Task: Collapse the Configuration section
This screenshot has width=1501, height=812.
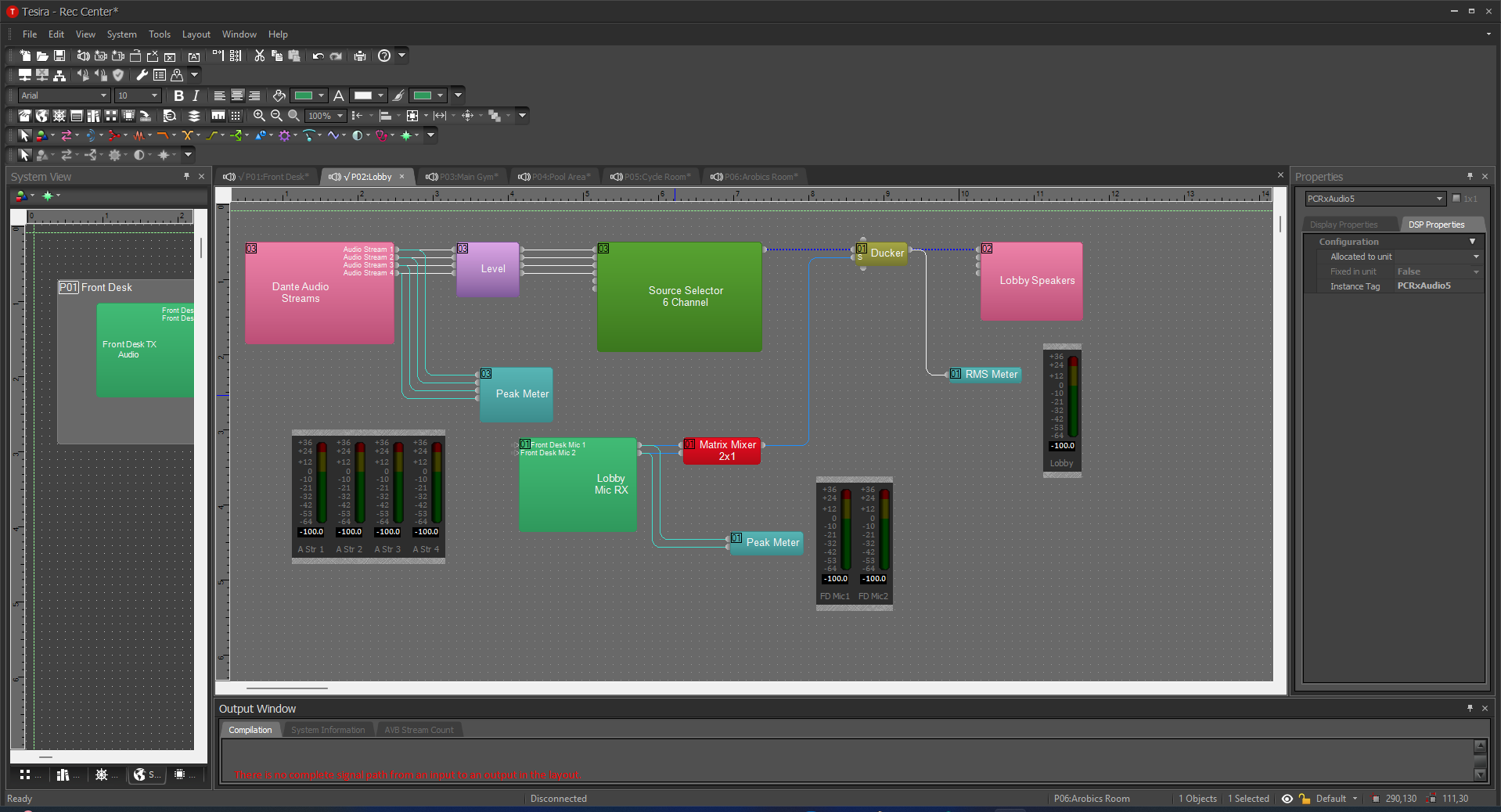Action: pyautogui.click(x=1472, y=242)
